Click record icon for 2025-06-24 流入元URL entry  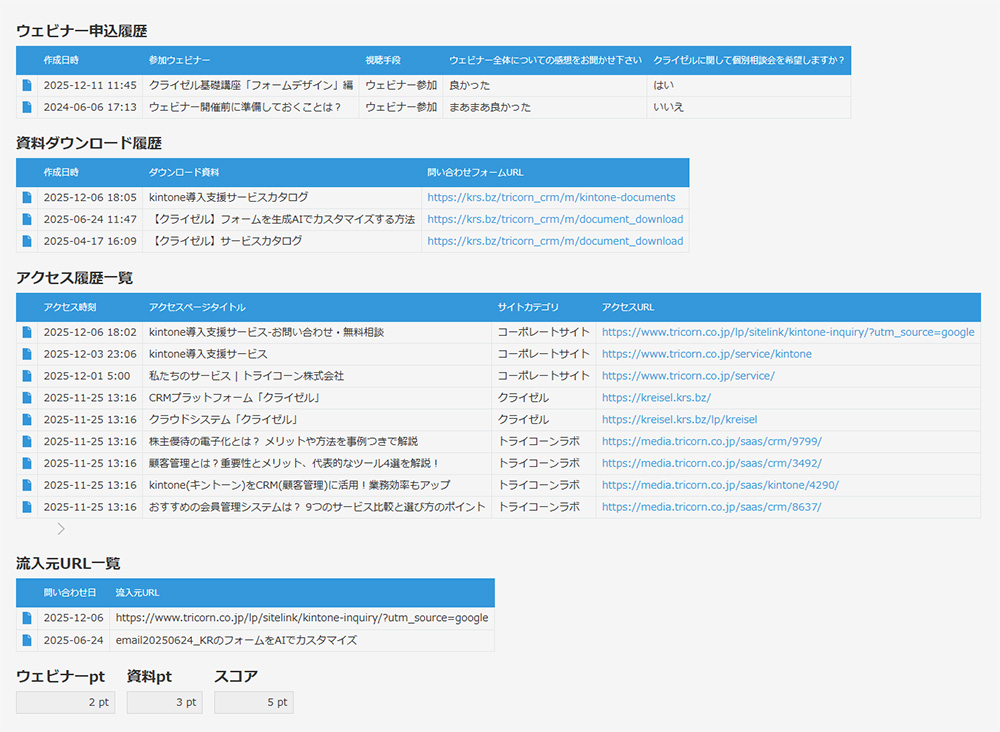pos(26,639)
